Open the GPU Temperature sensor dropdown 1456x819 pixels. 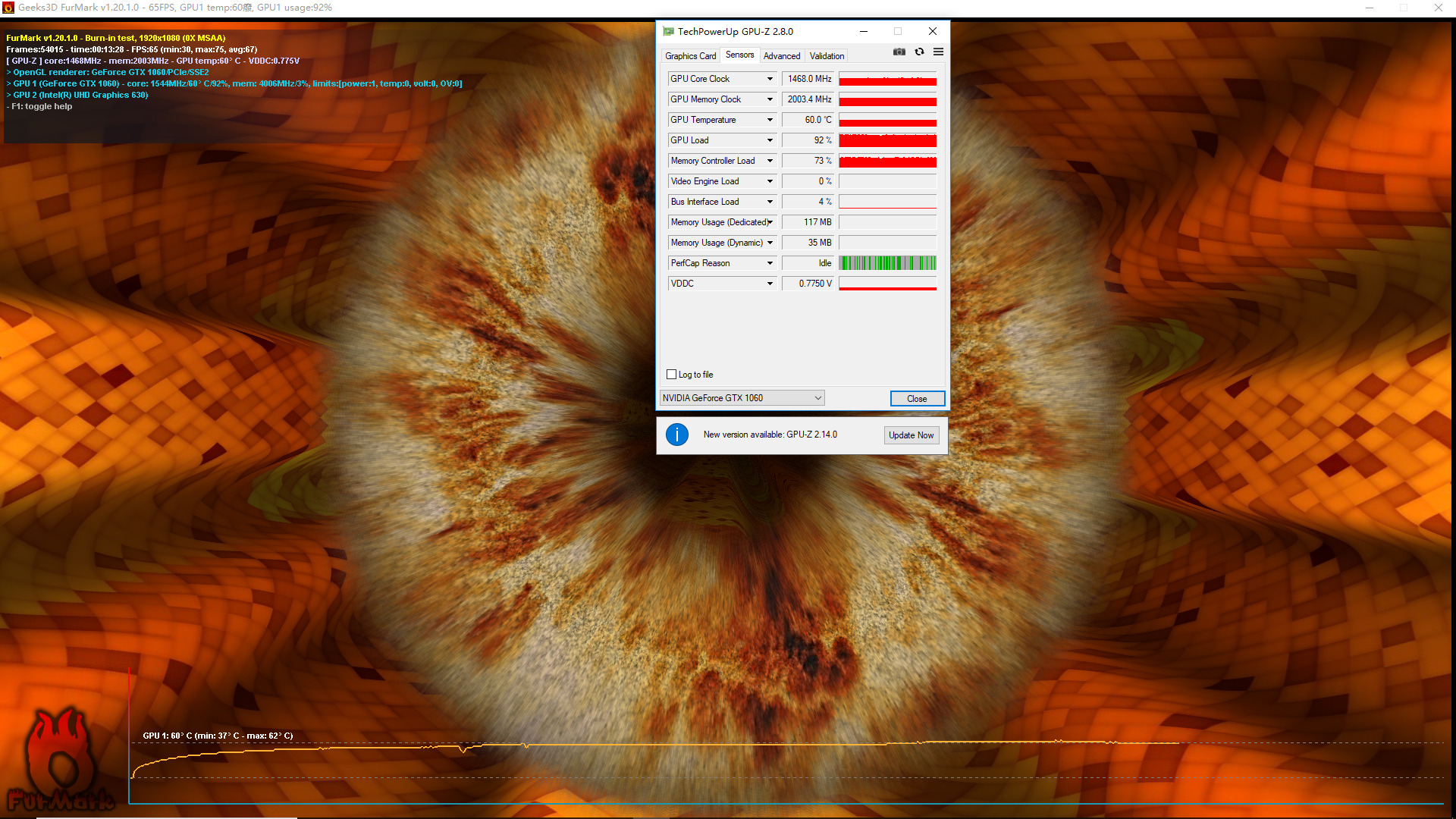coord(770,120)
